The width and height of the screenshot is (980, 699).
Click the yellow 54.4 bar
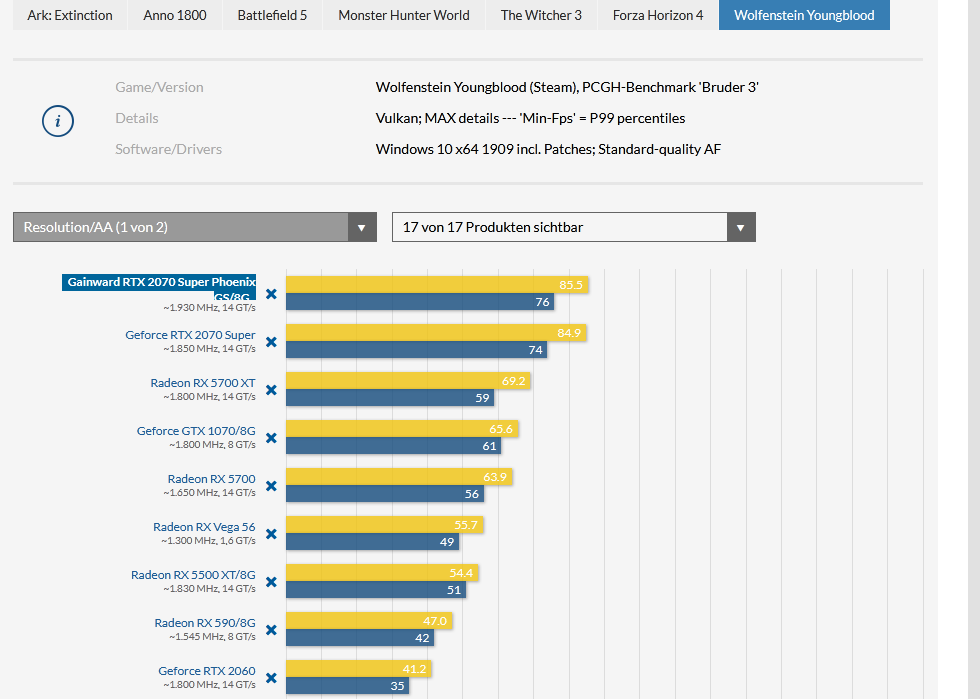click(x=382, y=573)
